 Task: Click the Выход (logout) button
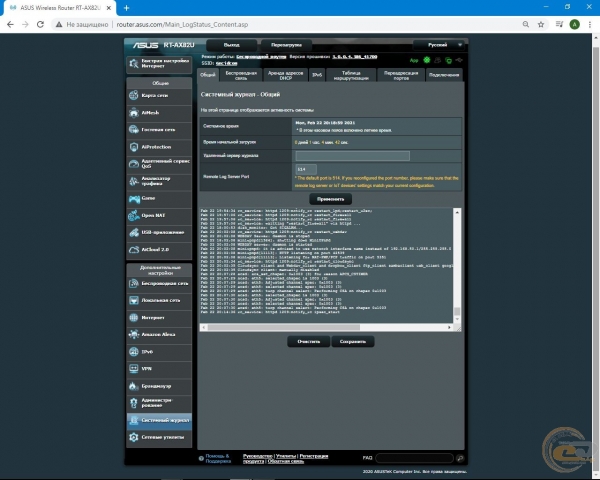[232, 45]
